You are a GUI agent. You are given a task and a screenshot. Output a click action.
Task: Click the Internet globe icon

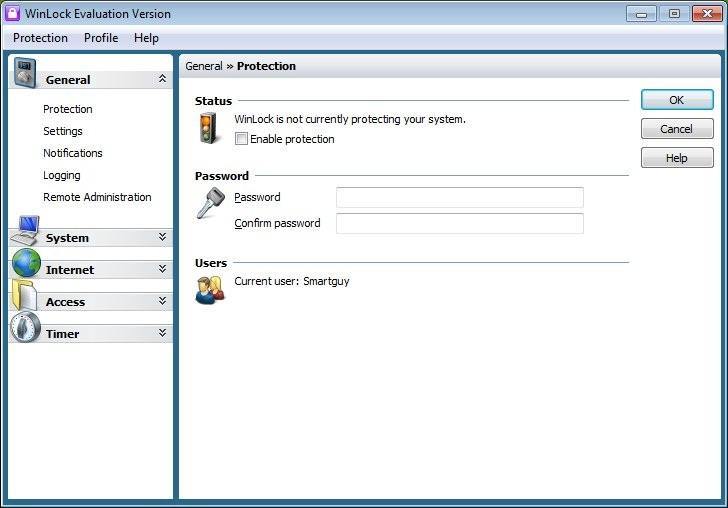coord(26,263)
